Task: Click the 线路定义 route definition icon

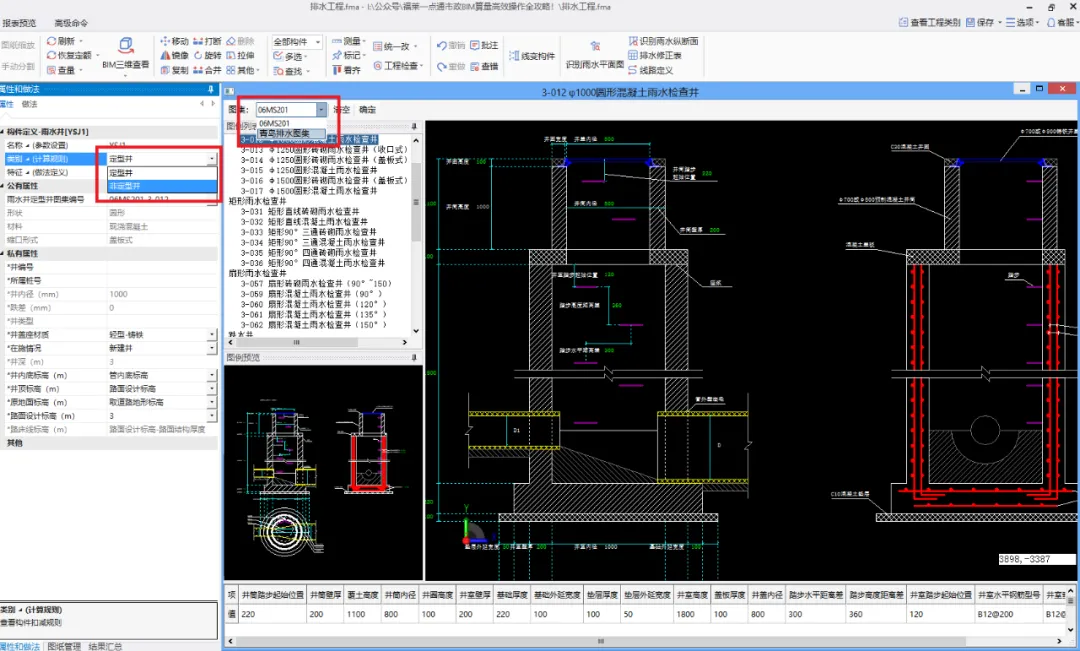Action: pyautogui.click(x=634, y=70)
